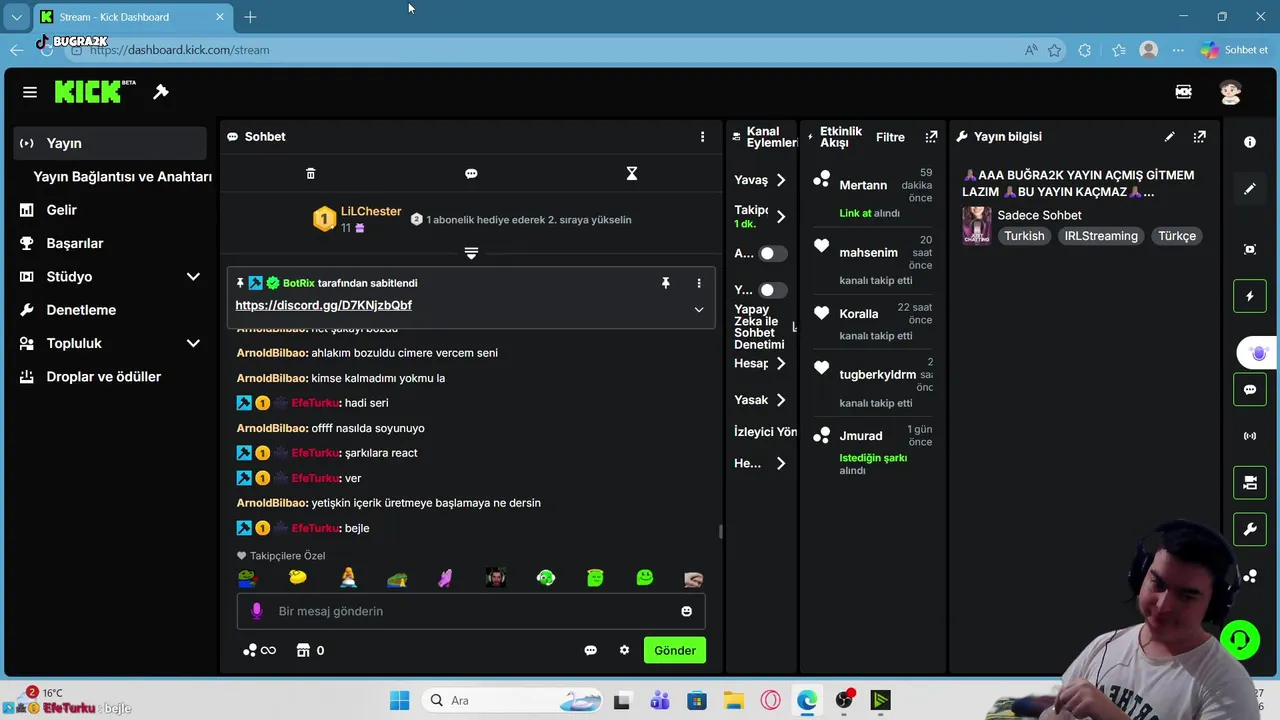Pop out the Etkinlik Akışı panel

click(x=932, y=137)
